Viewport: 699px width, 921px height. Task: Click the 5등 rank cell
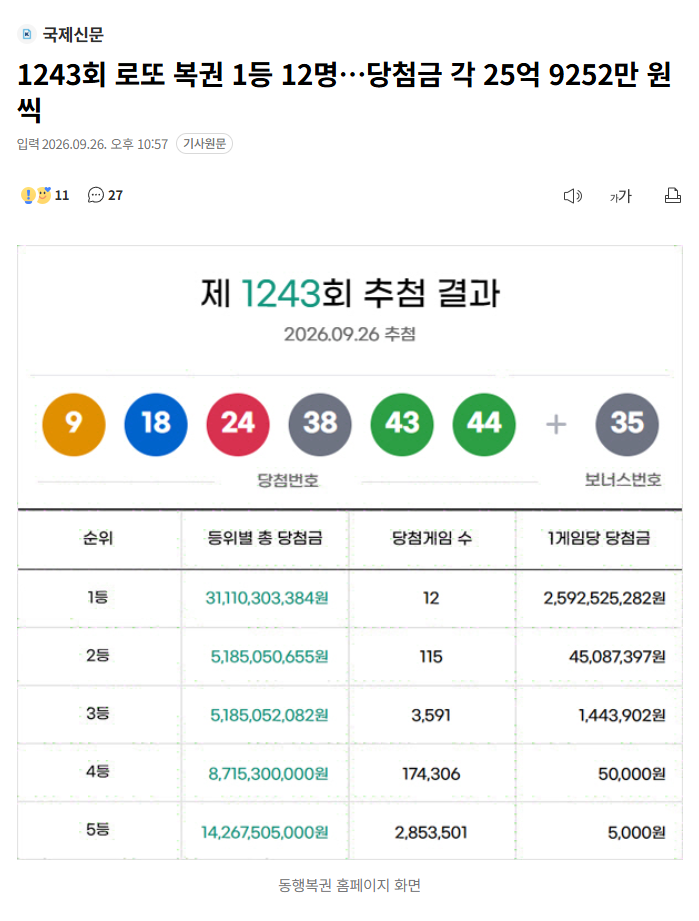pos(98,829)
